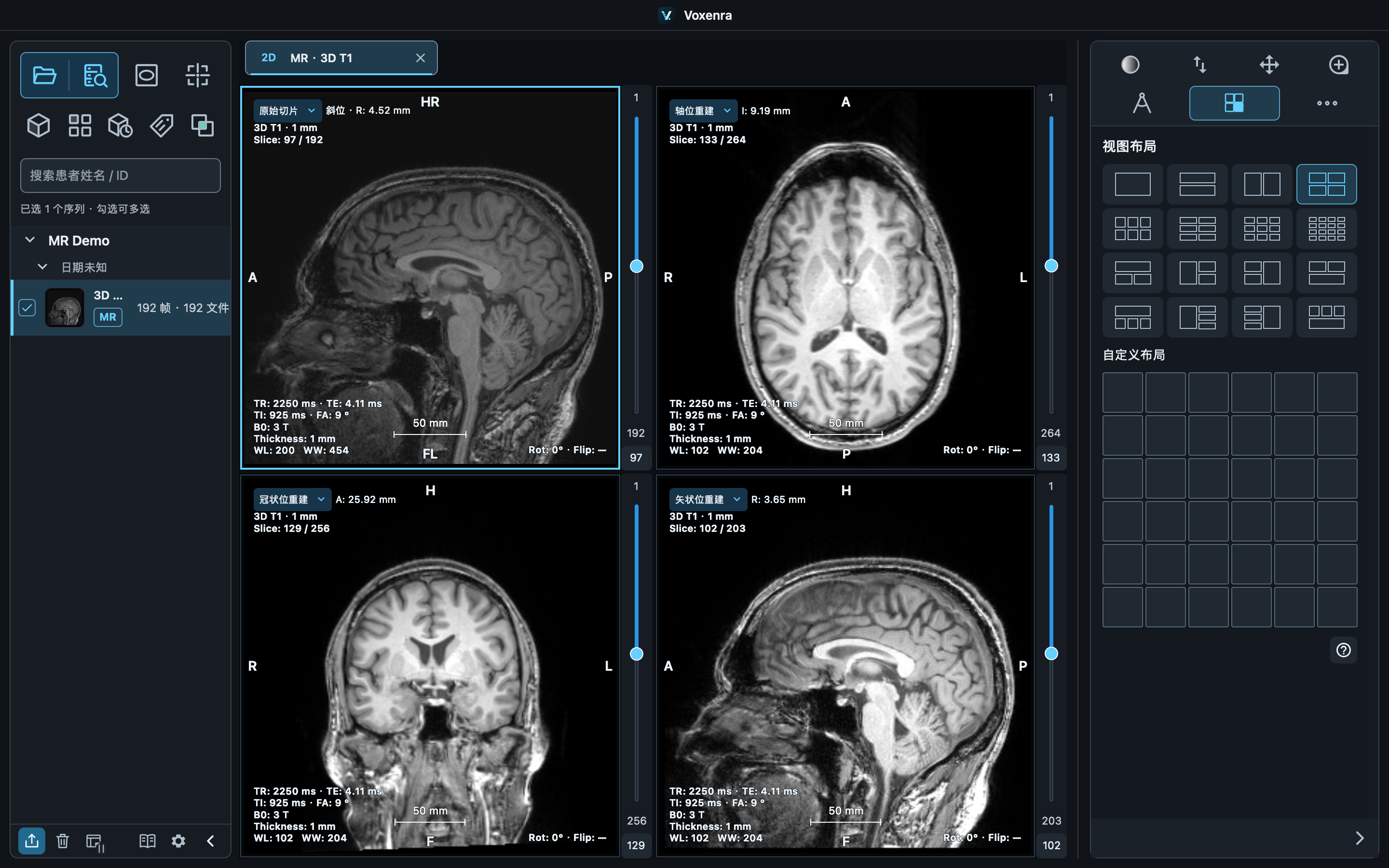Image resolution: width=1389 pixels, height=868 pixels.
Task: Open the cube with clock icon
Action: (121, 125)
